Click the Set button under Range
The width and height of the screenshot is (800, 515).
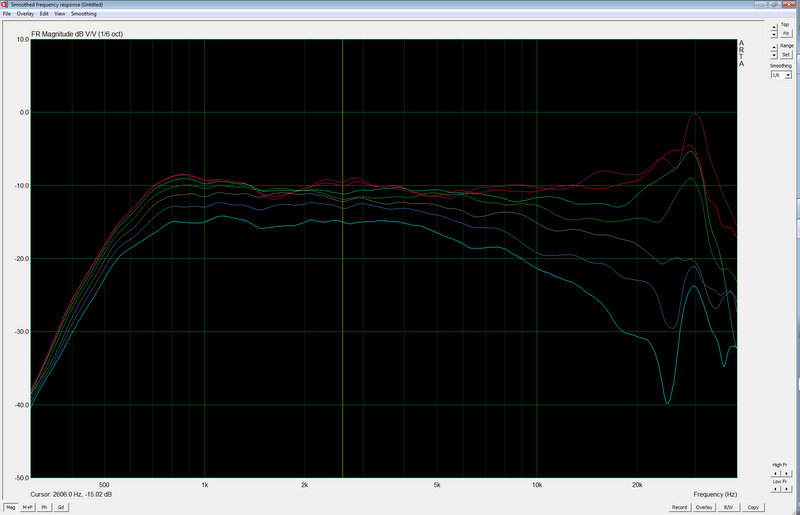point(786,55)
